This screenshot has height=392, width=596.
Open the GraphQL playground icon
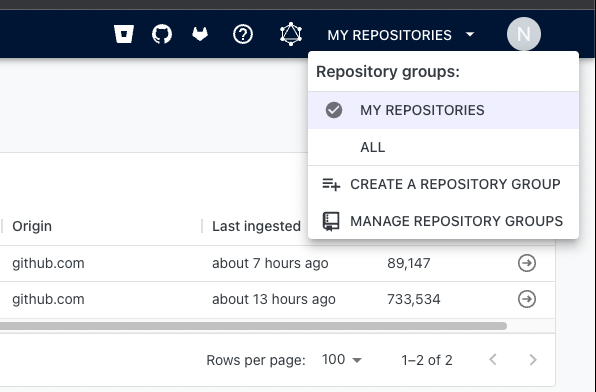coord(291,34)
